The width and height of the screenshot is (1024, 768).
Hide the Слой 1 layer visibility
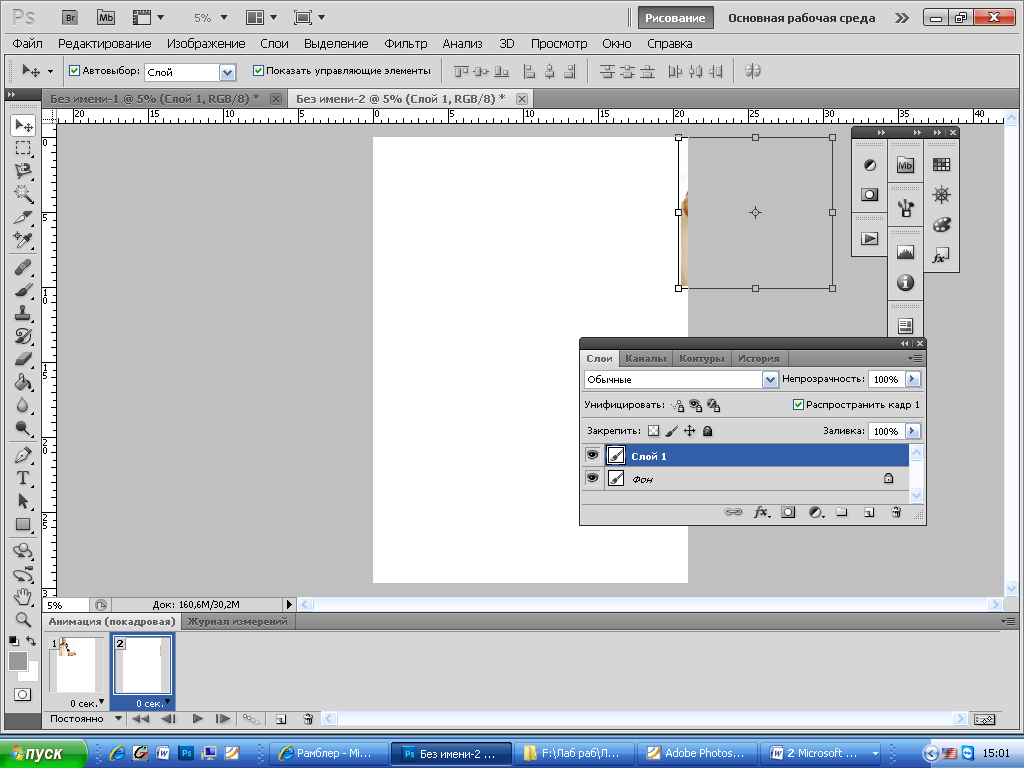pyautogui.click(x=592, y=455)
